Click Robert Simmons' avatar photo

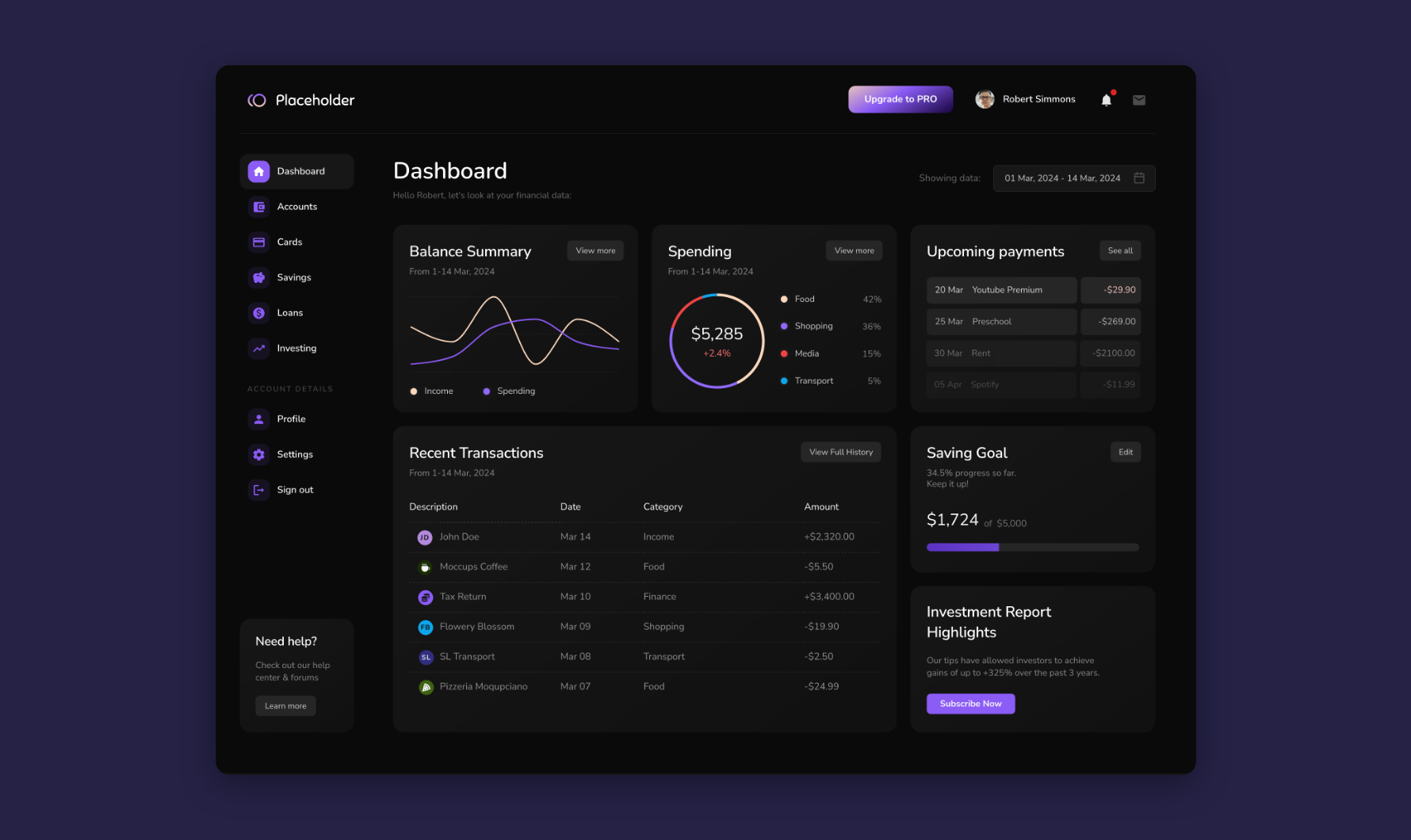pos(985,99)
